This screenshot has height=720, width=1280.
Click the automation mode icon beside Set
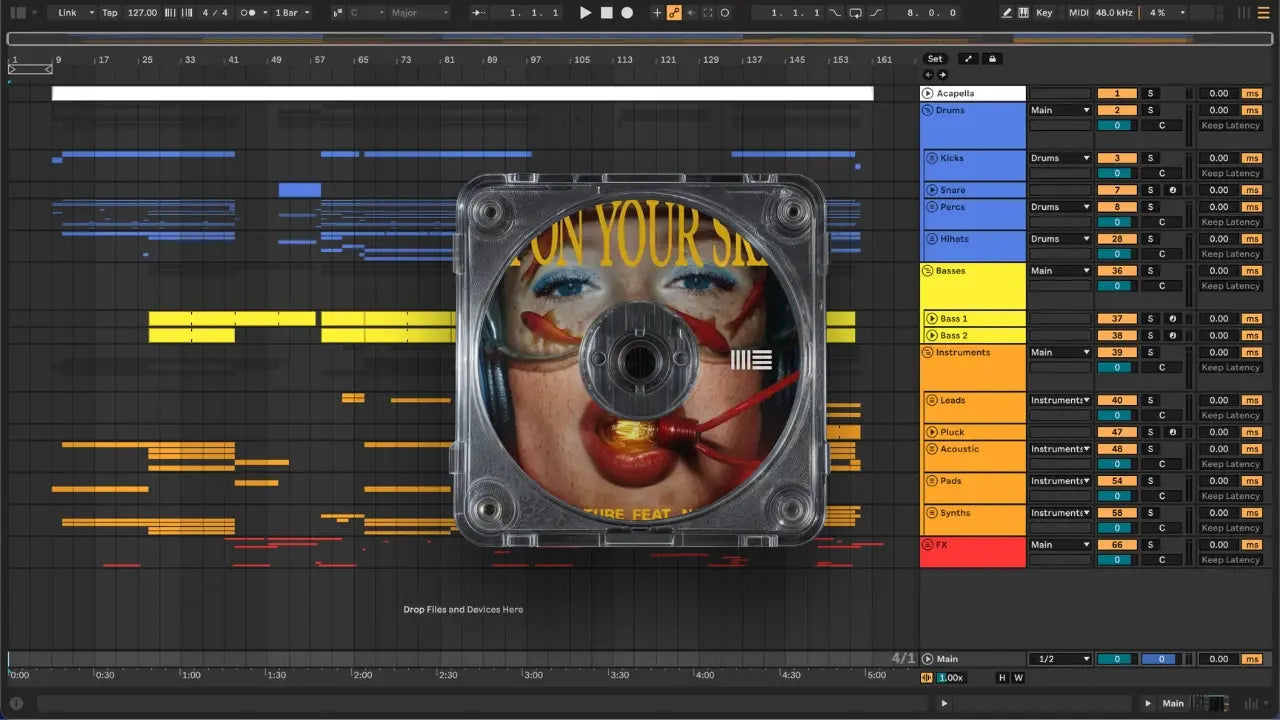click(x=968, y=59)
